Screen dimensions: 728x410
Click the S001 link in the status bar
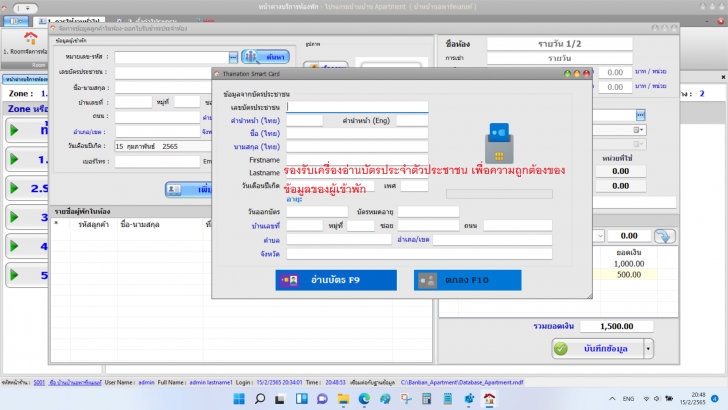click(39, 383)
